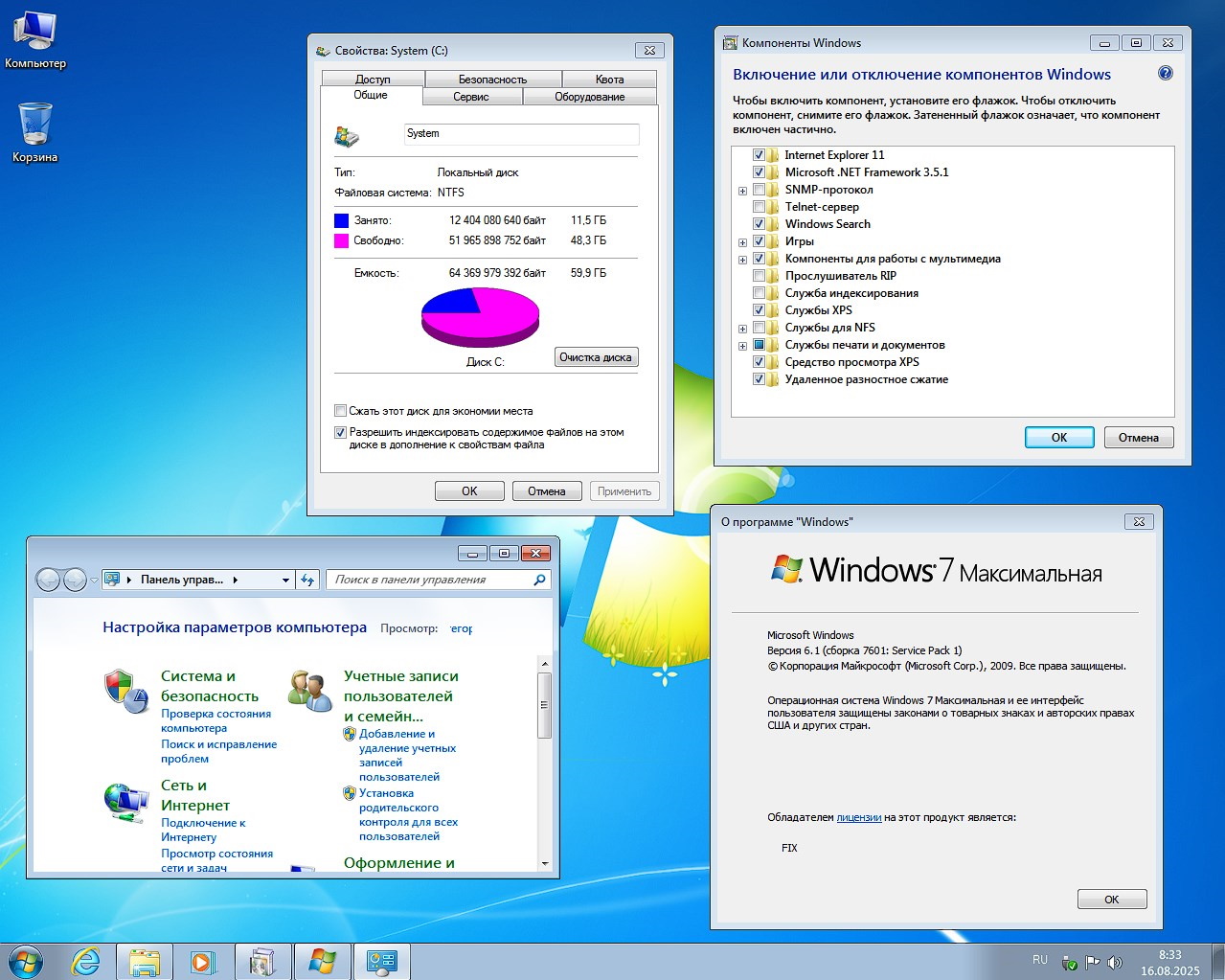Click Отмена in Windows Features dialog

(x=1139, y=438)
